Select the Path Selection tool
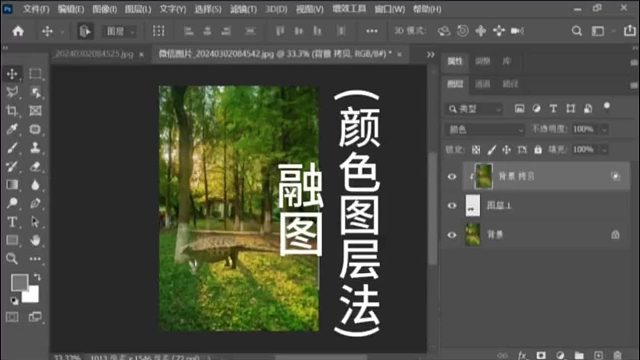This screenshot has height=360, width=640. 35,222
